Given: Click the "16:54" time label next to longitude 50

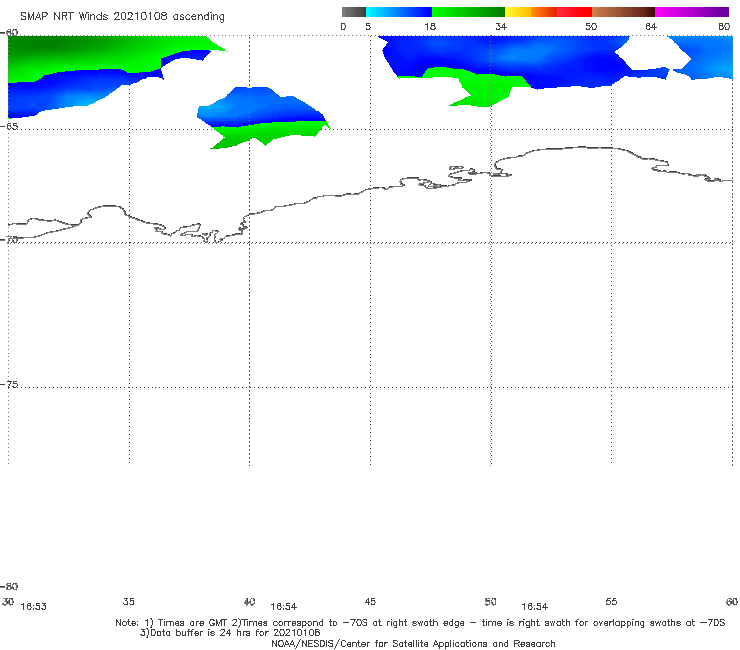Looking at the screenshot, I should click(535, 607).
